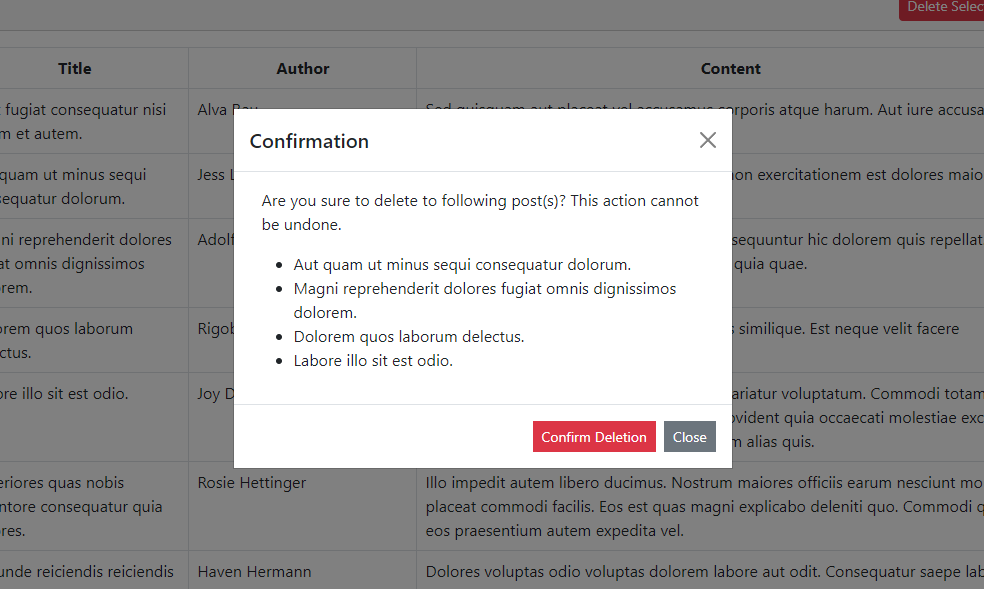The height and width of the screenshot is (589, 984).
Task: Click the 'Dolorem quos laborum delectus.' list item
Action: [x=409, y=337]
